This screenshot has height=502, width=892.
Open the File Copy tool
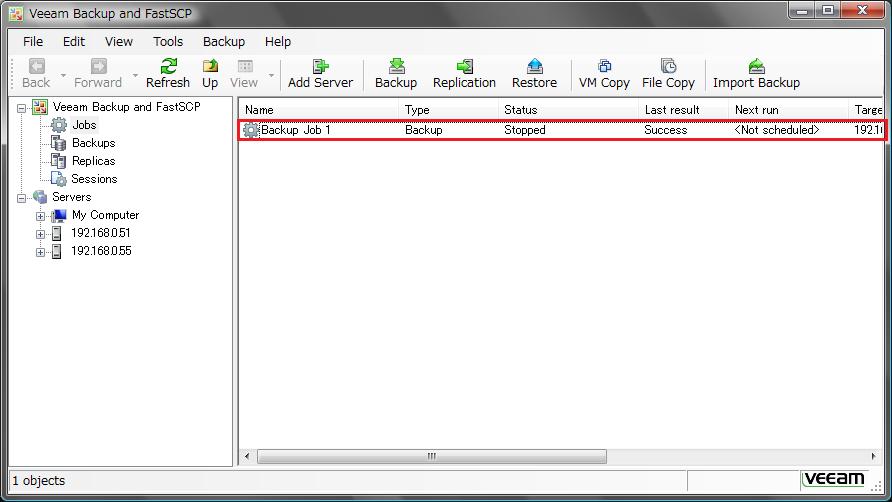point(668,73)
